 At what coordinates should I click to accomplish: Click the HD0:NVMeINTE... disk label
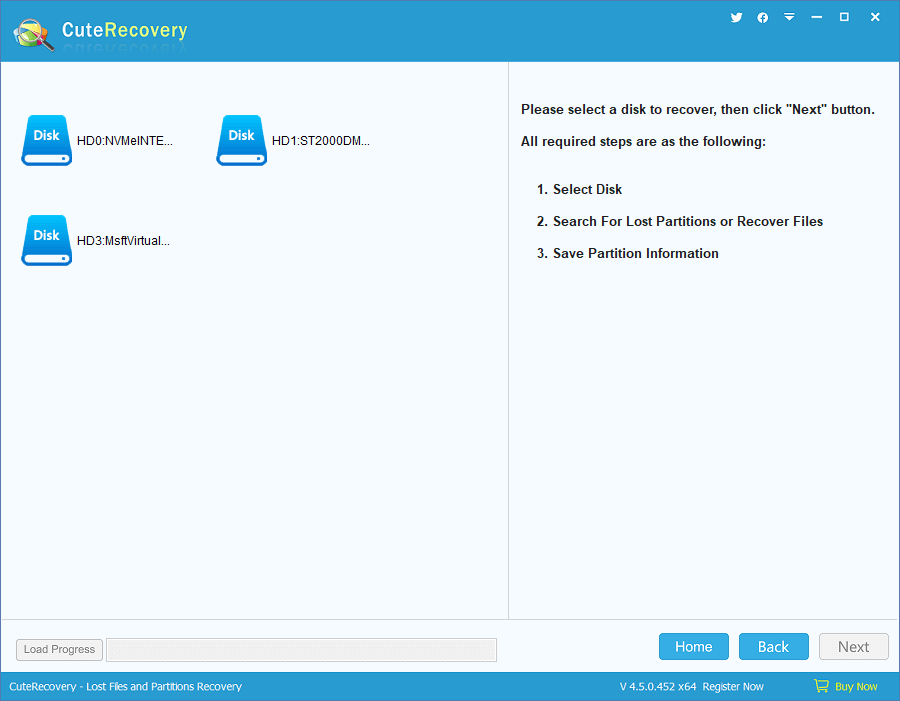tap(125, 141)
